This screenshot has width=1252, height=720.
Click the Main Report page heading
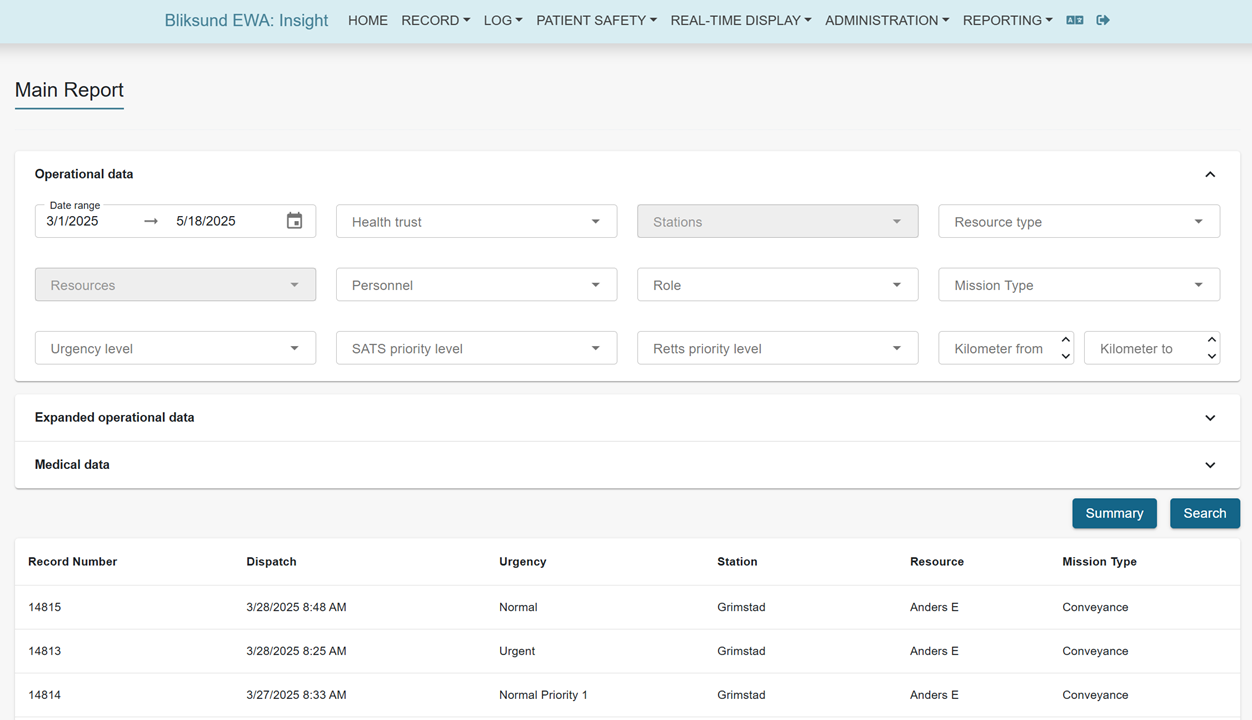(x=69, y=90)
